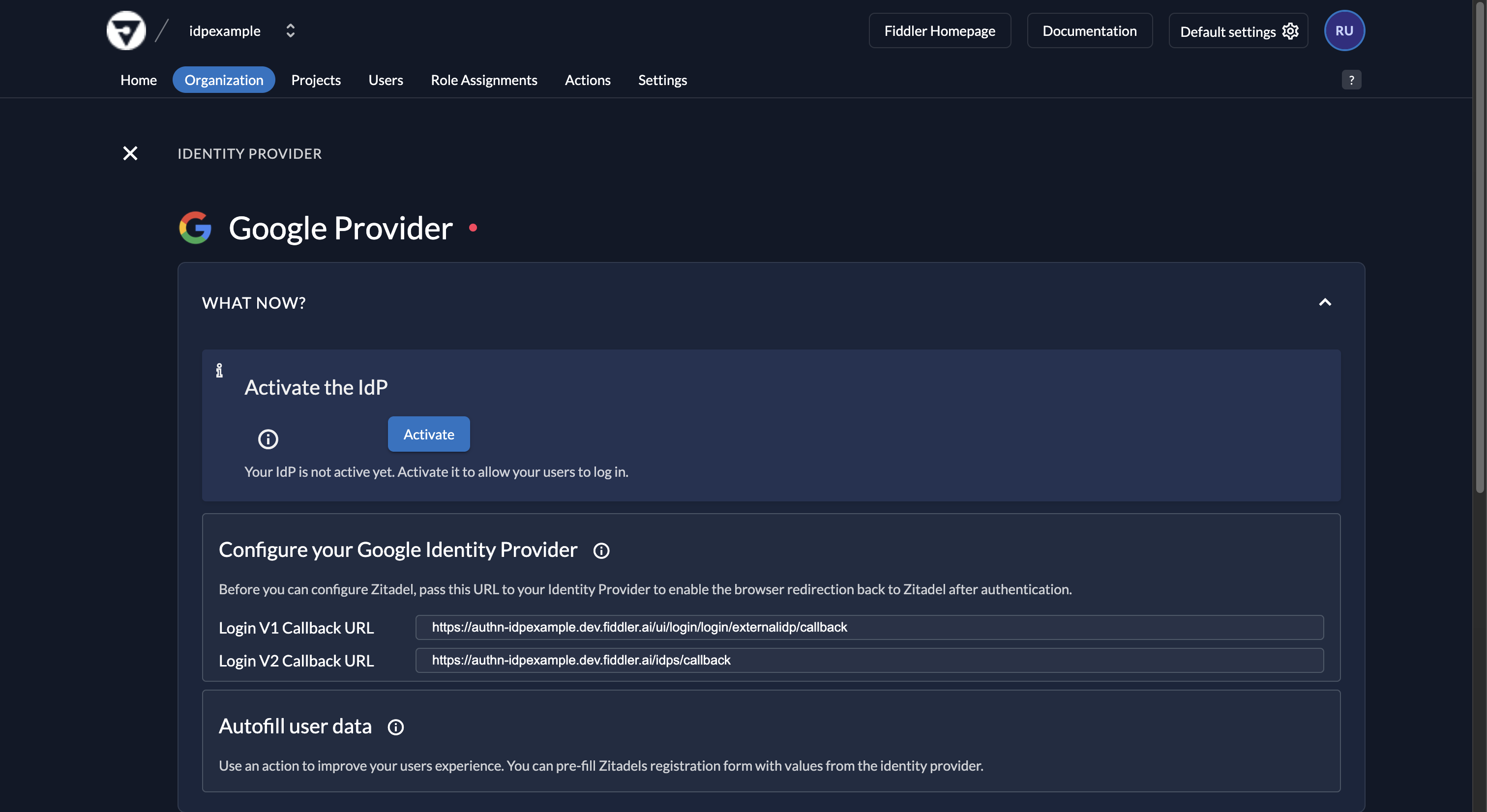Click the Activate the IdP heading
Viewport: 1487px width, 812px height.
(x=316, y=387)
